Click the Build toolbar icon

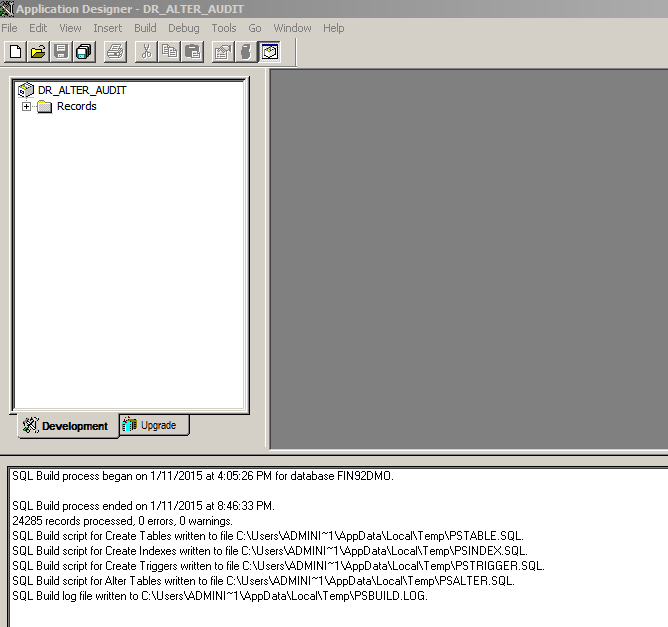click(246, 52)
